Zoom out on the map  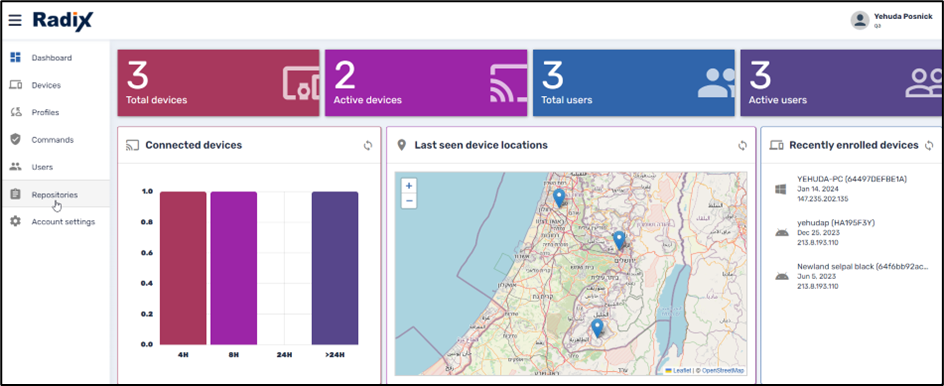[x=409, y=201]
